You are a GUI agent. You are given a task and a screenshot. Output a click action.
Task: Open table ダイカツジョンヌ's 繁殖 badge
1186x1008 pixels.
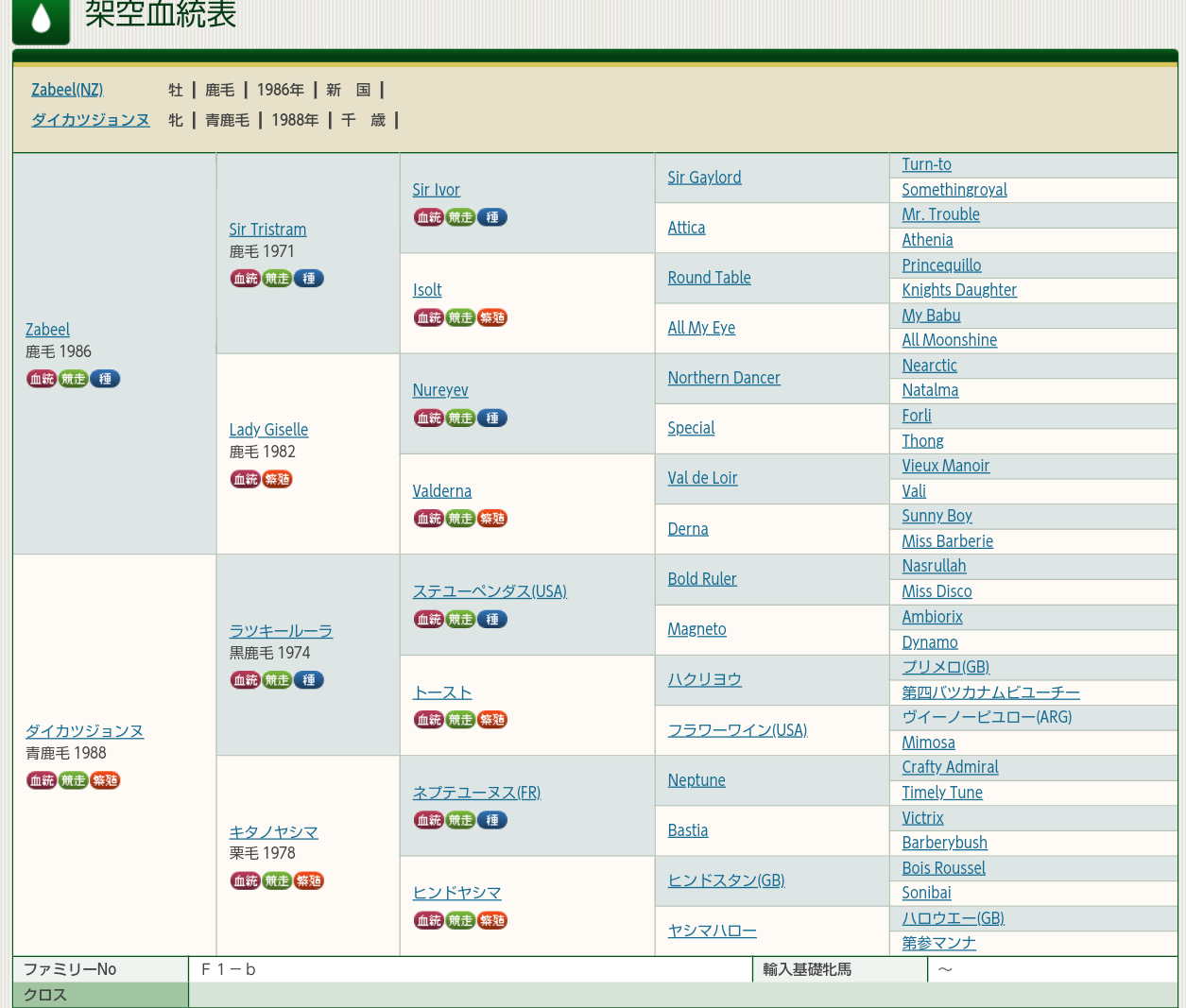click(105, 780)
